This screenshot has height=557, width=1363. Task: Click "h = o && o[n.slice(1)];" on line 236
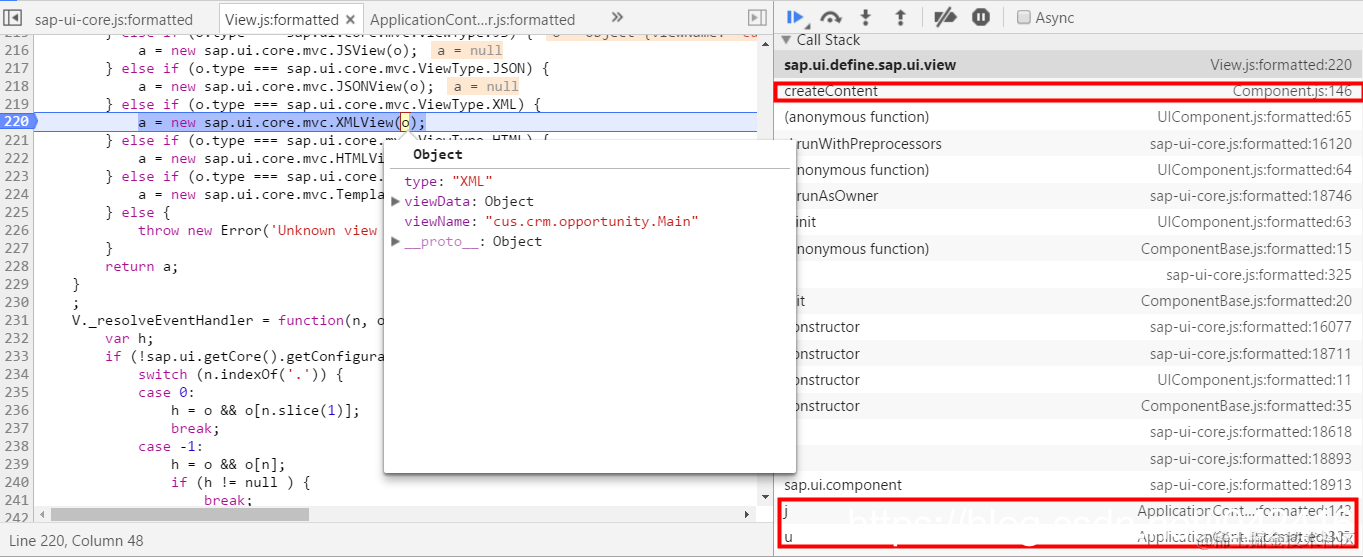pyautogui.click(x=265, y=410)
